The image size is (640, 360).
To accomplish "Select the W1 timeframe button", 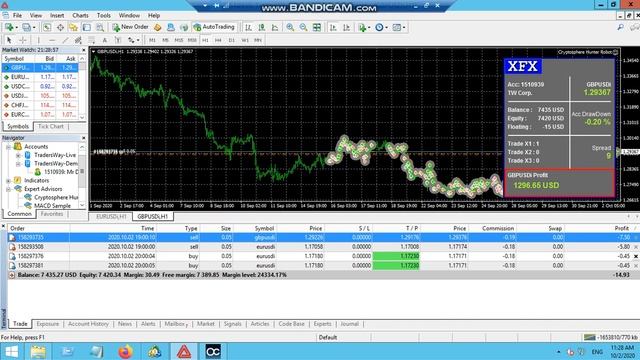I will (245, 40).
